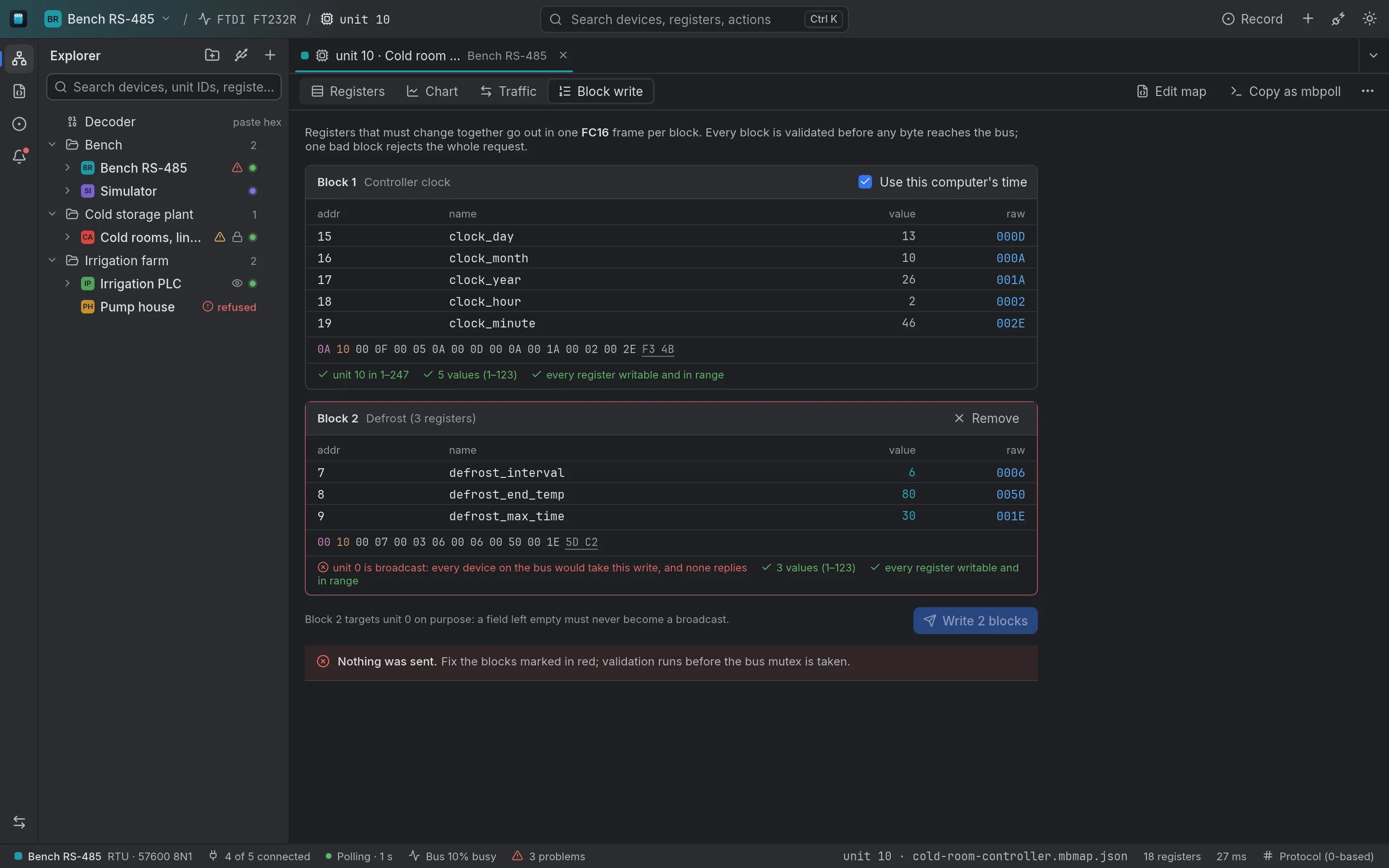
Task: Expand the Bench RS-485 tree node
Action: pos(67,168)
